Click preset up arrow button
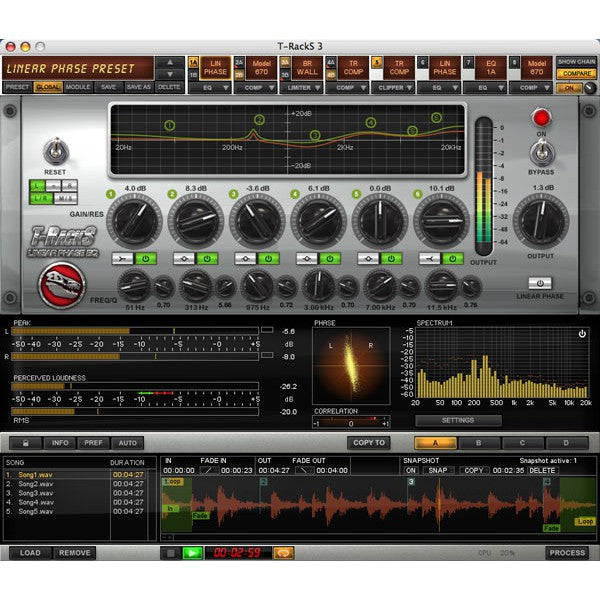600x600 pixels. (170, 62)
